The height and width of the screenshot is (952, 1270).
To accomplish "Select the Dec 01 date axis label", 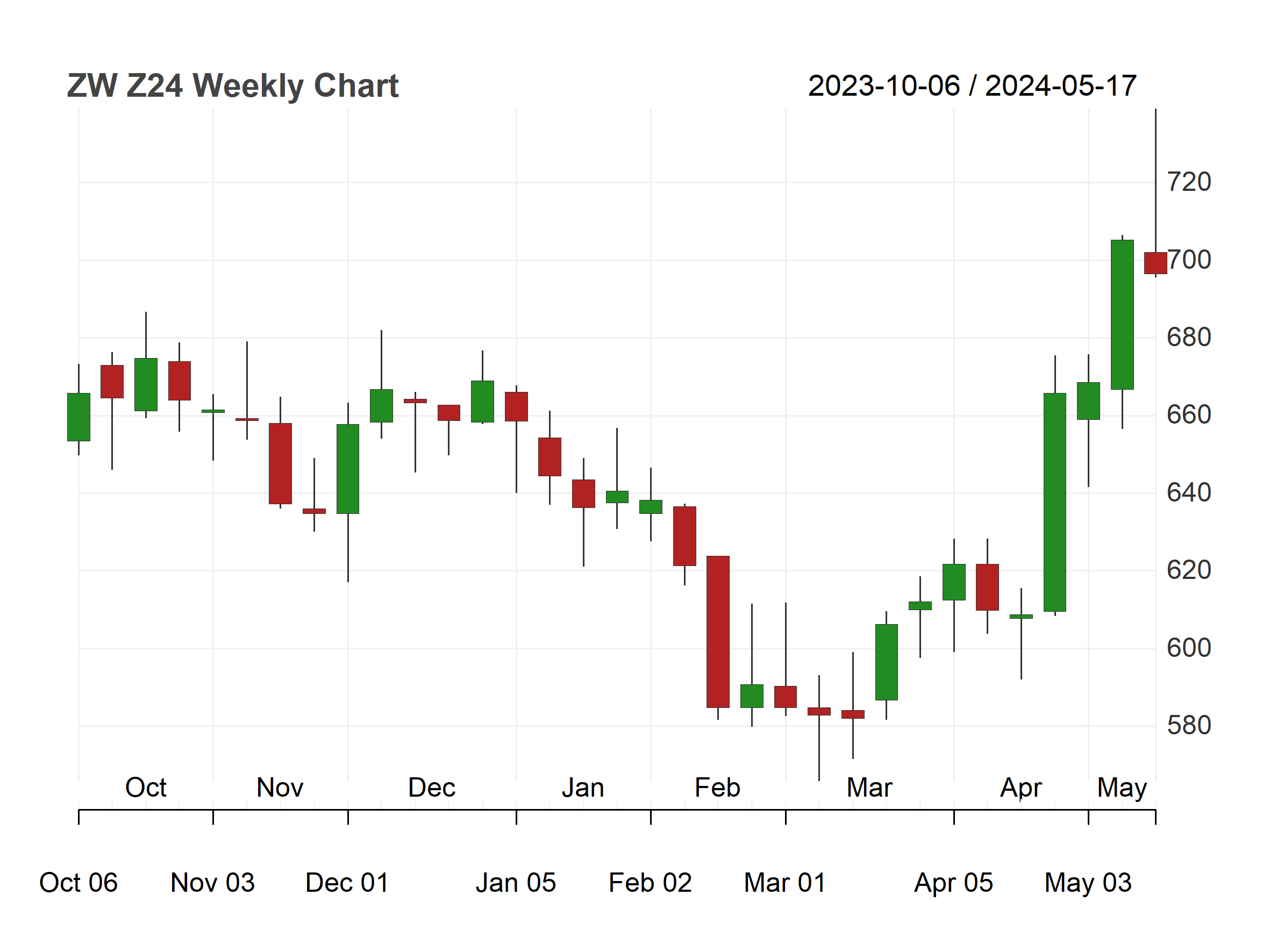I will click(x=347, y=883).
